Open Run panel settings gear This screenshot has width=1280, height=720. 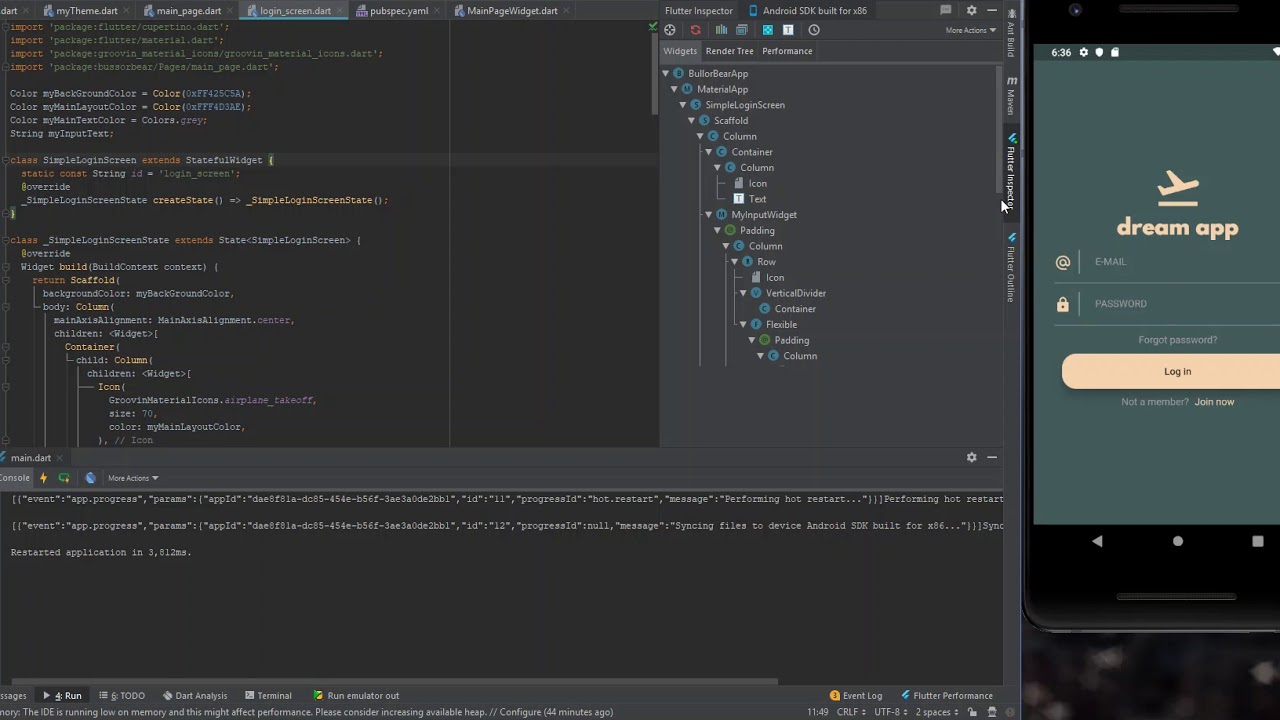pos(971,457)
